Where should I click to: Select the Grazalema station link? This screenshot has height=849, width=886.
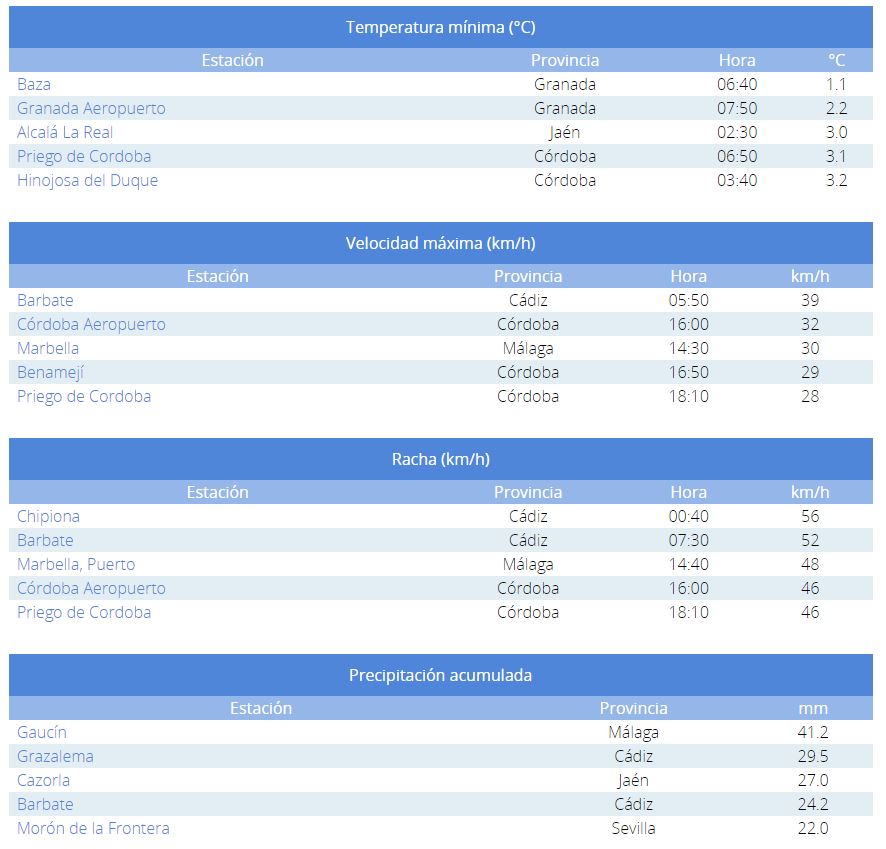click(x=55, y=757)
